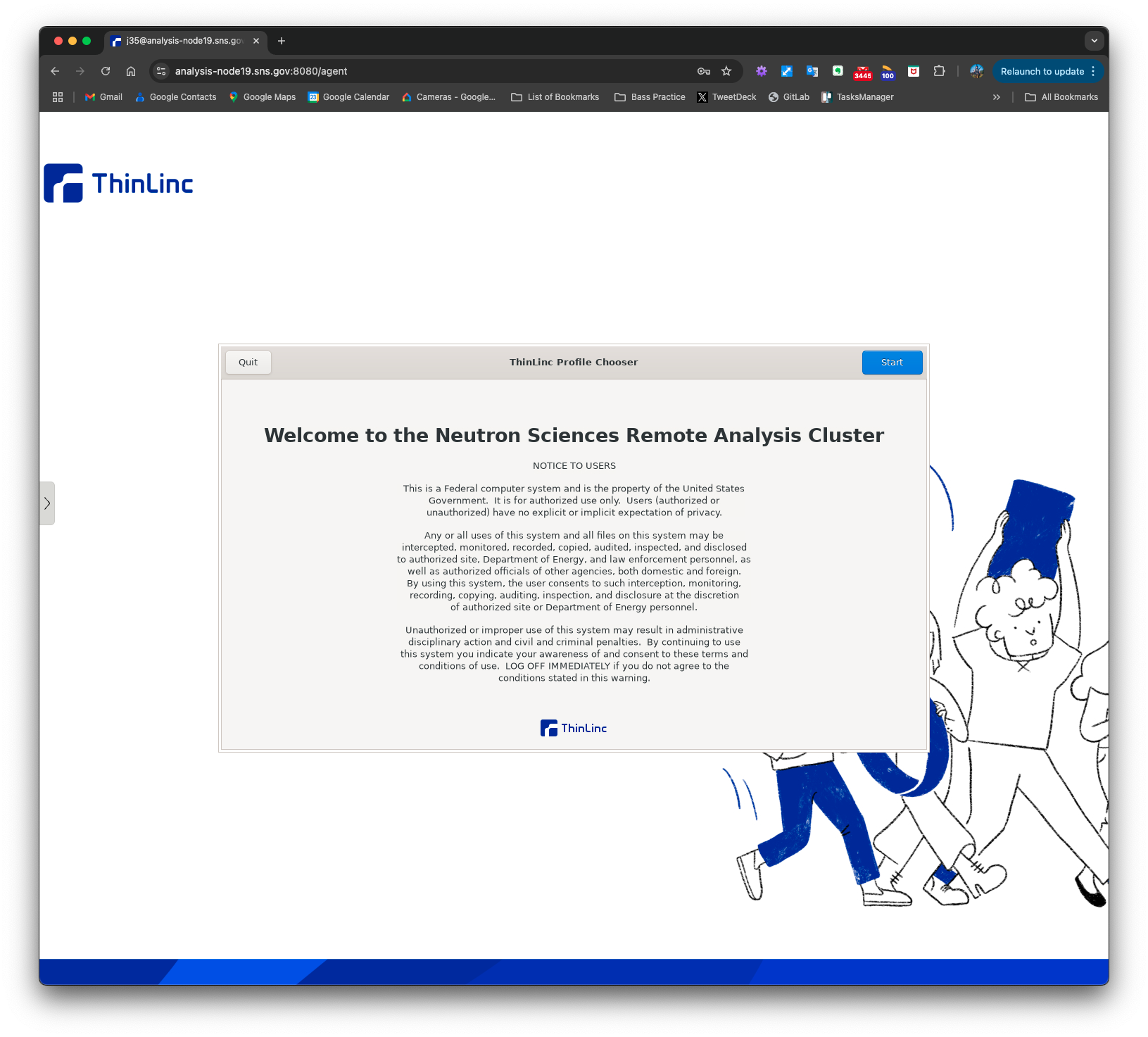
Task: Open the tab grid apps icon
Action: [x=58, y=97]
